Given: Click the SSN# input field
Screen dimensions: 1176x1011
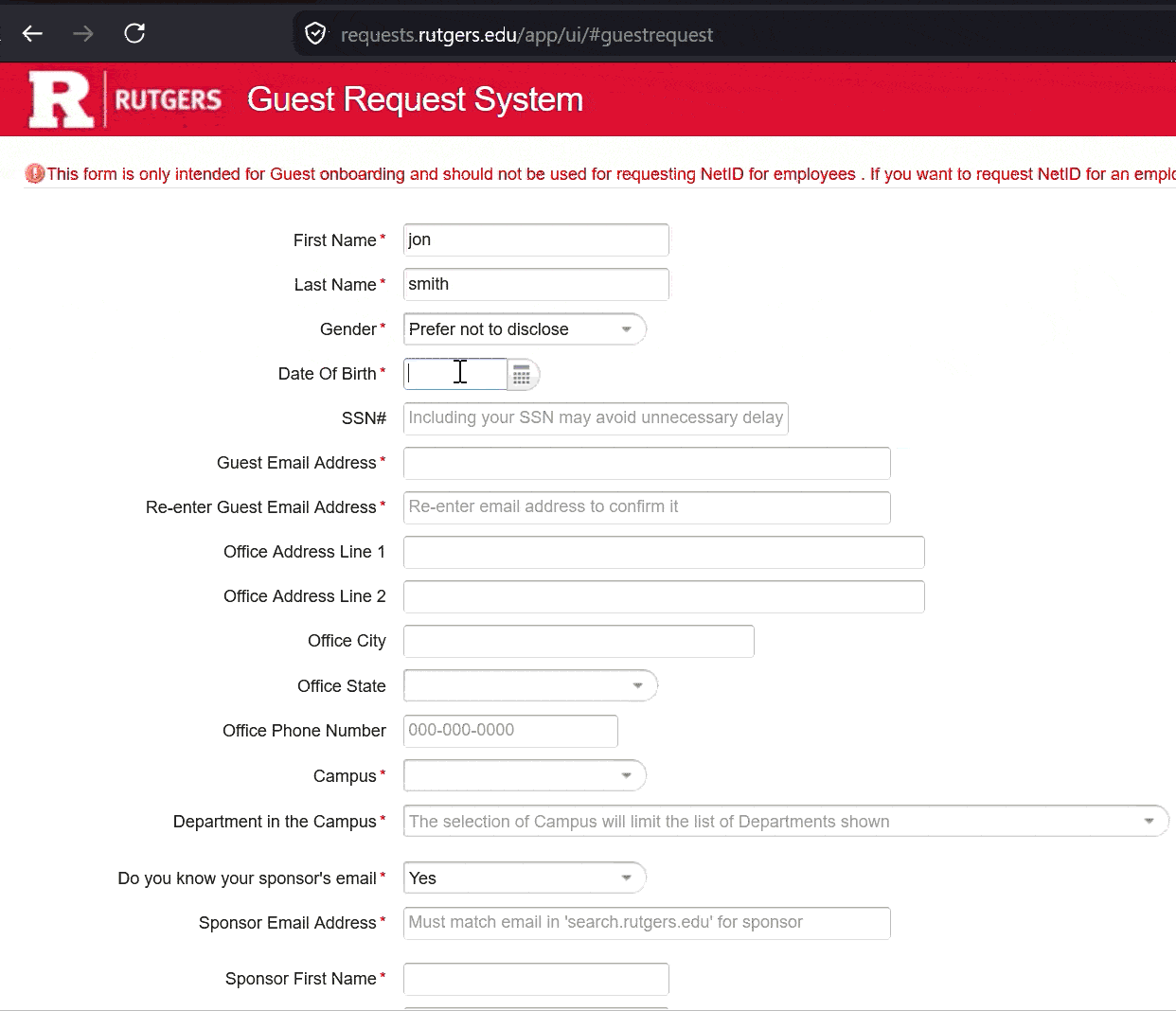Looking at the screenshot, I should 595,417.
